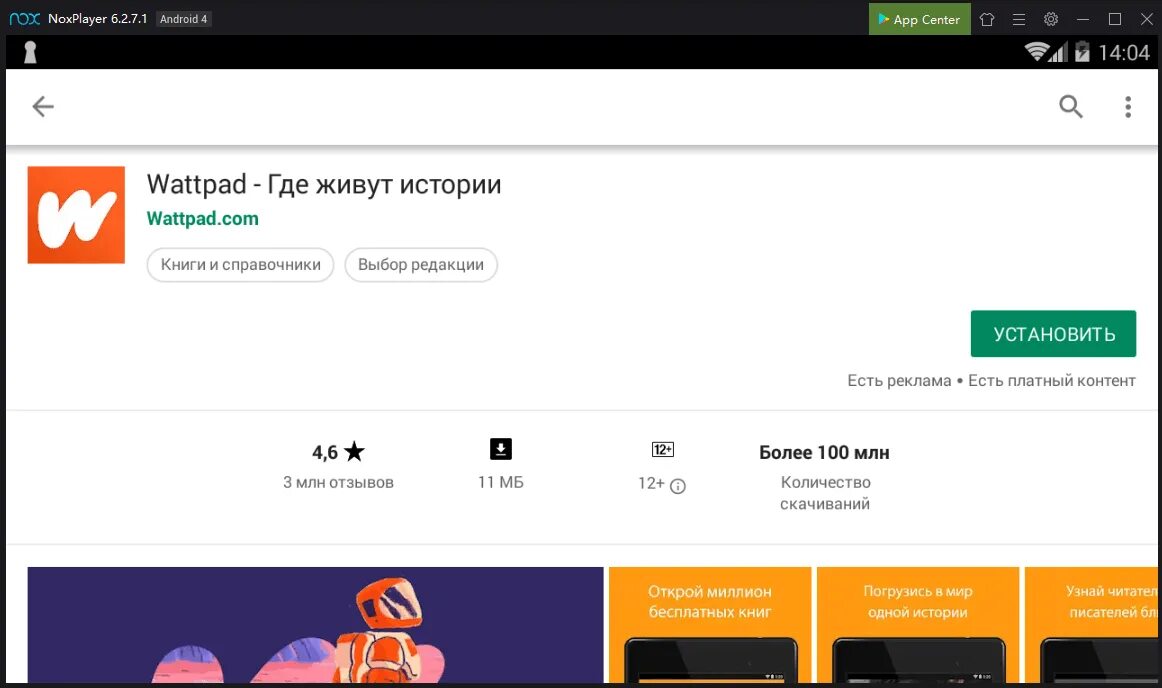Open NoxPlayer hamburger menu
The height and width of the screenshot is (688, 1162).
pyautogui.click(x=1019, y=19)
